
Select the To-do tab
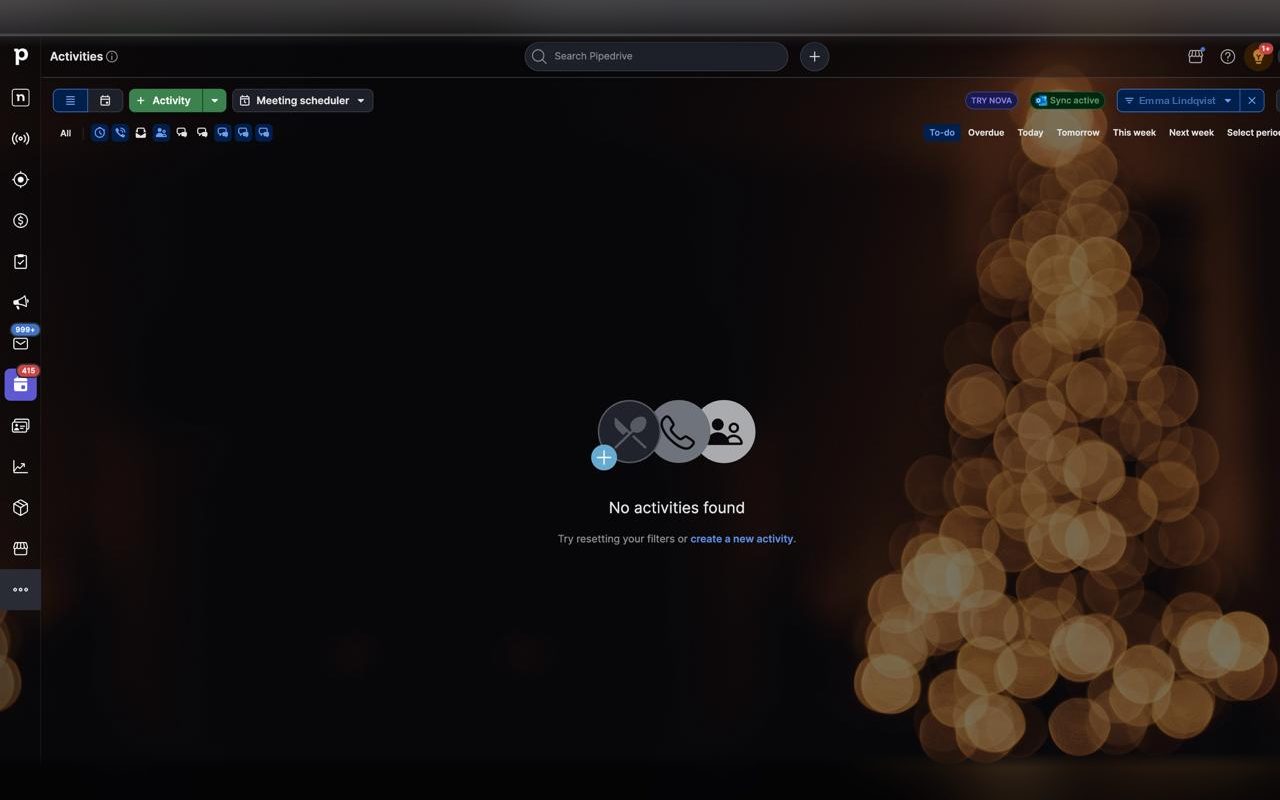[x=942, y=133]
